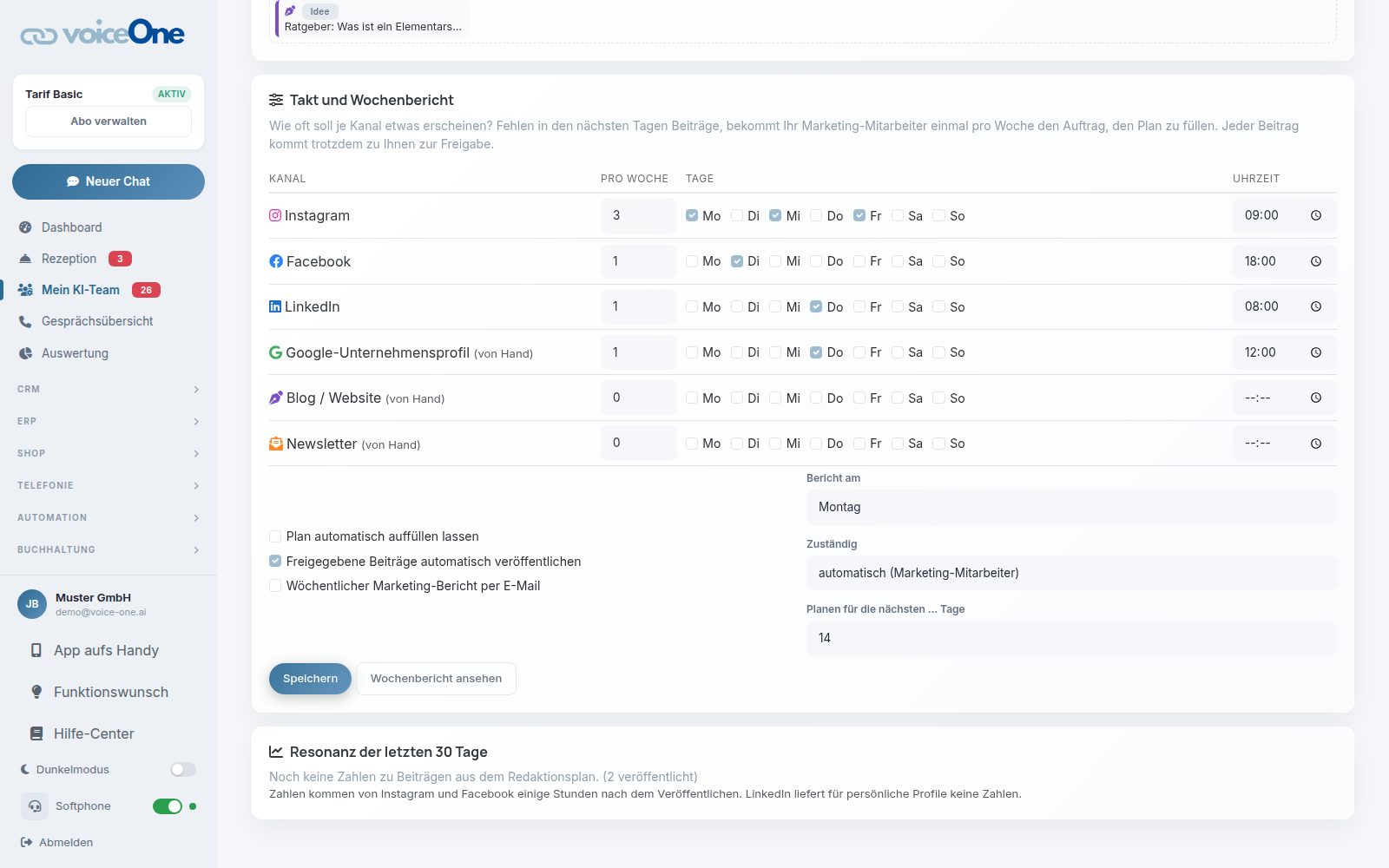Expand the CRM section
This screenshot has width=1389, height=868.
109,389
